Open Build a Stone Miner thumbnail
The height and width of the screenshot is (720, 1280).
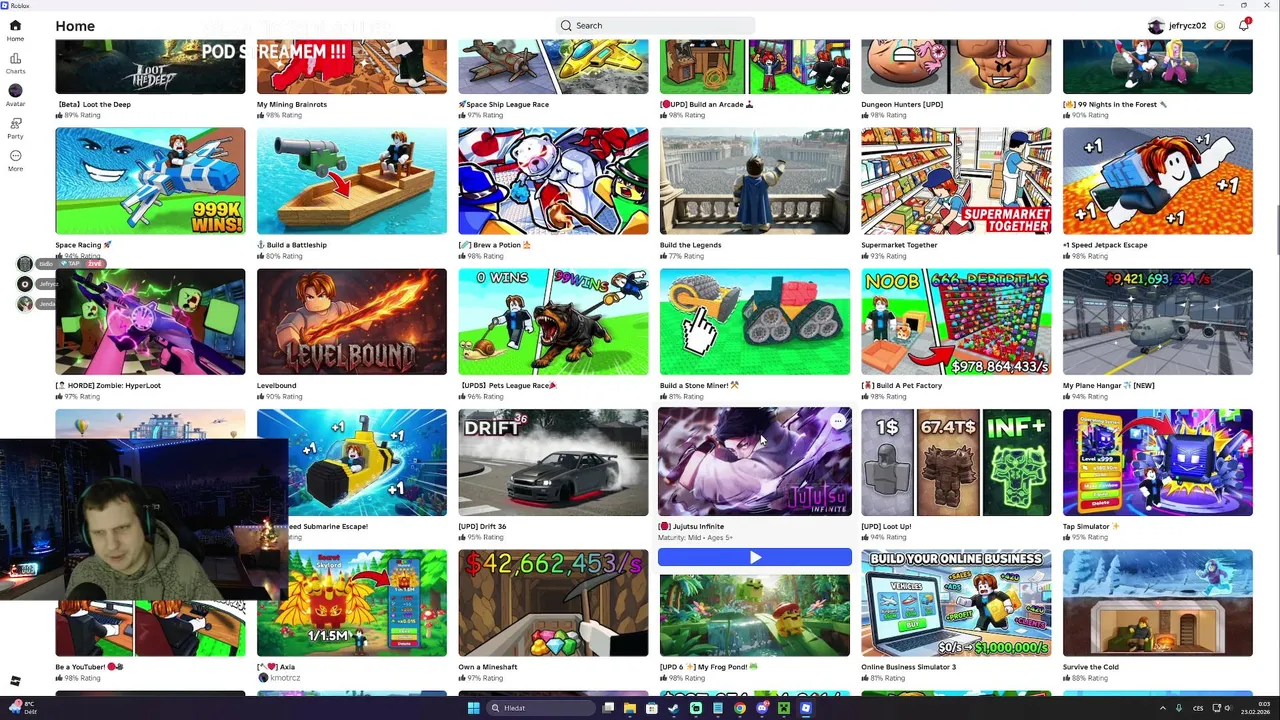tap(755, 322)
